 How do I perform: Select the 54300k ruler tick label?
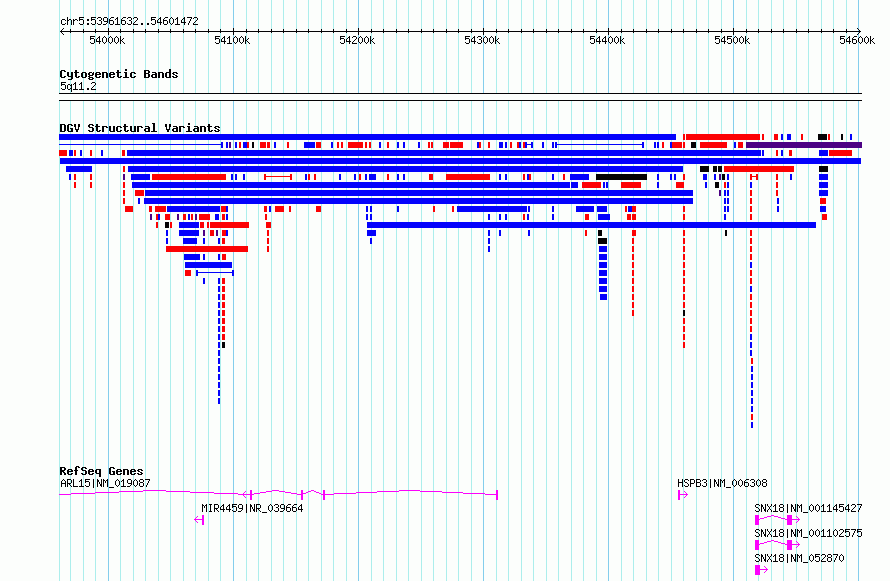482,40
